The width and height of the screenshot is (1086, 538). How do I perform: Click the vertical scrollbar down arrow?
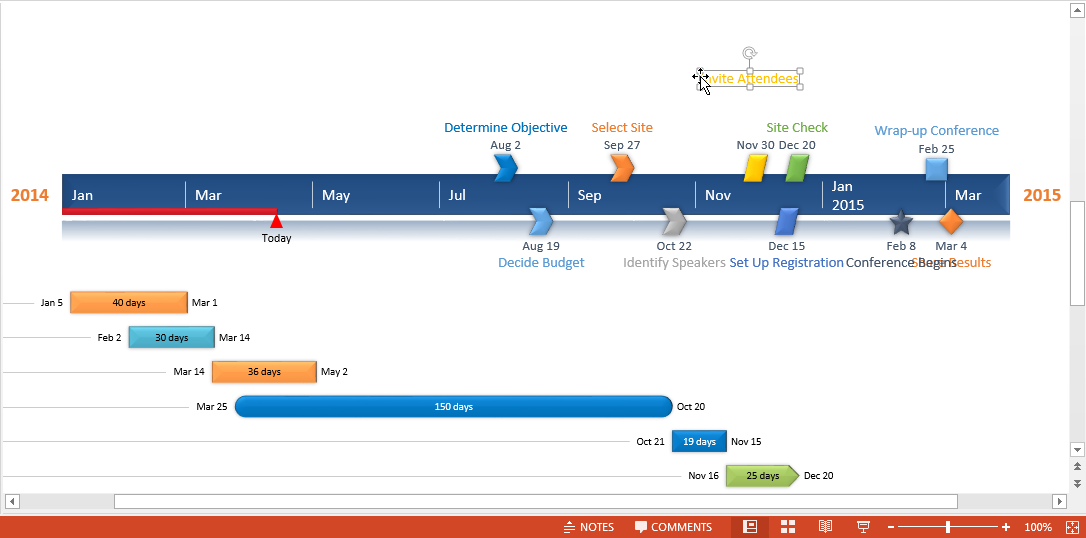point(1077,450)
